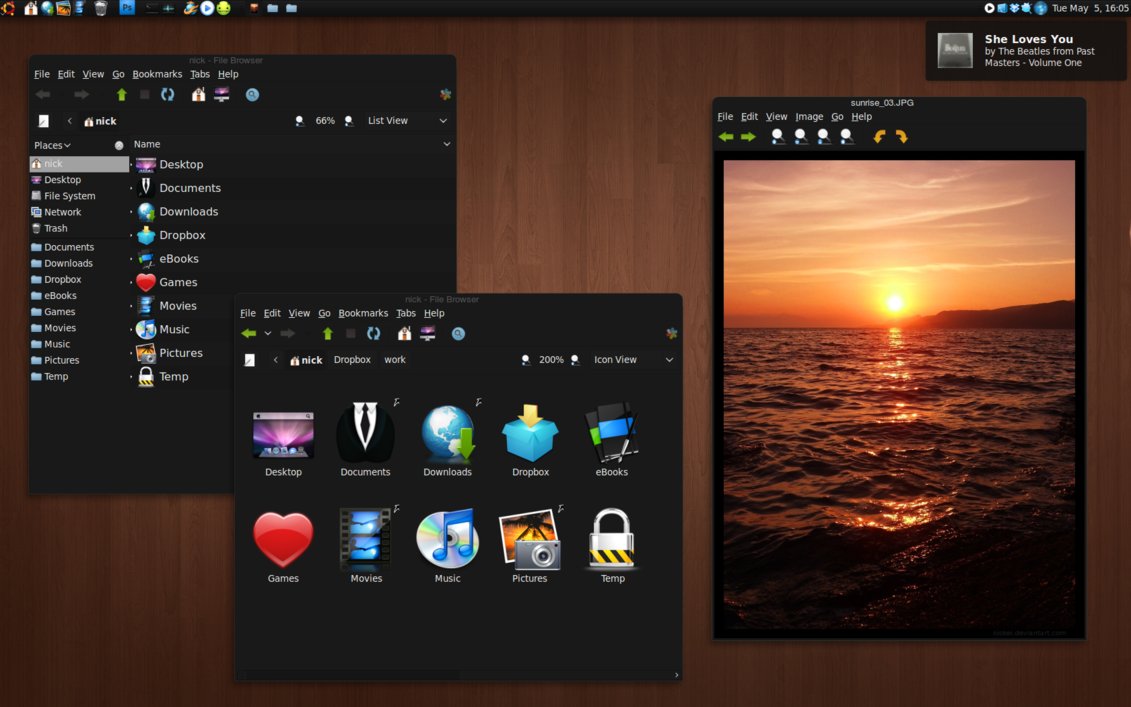Rotate the sunrise image counterclockwise
Screen dimensions: 1131x707
pos(879,137)
